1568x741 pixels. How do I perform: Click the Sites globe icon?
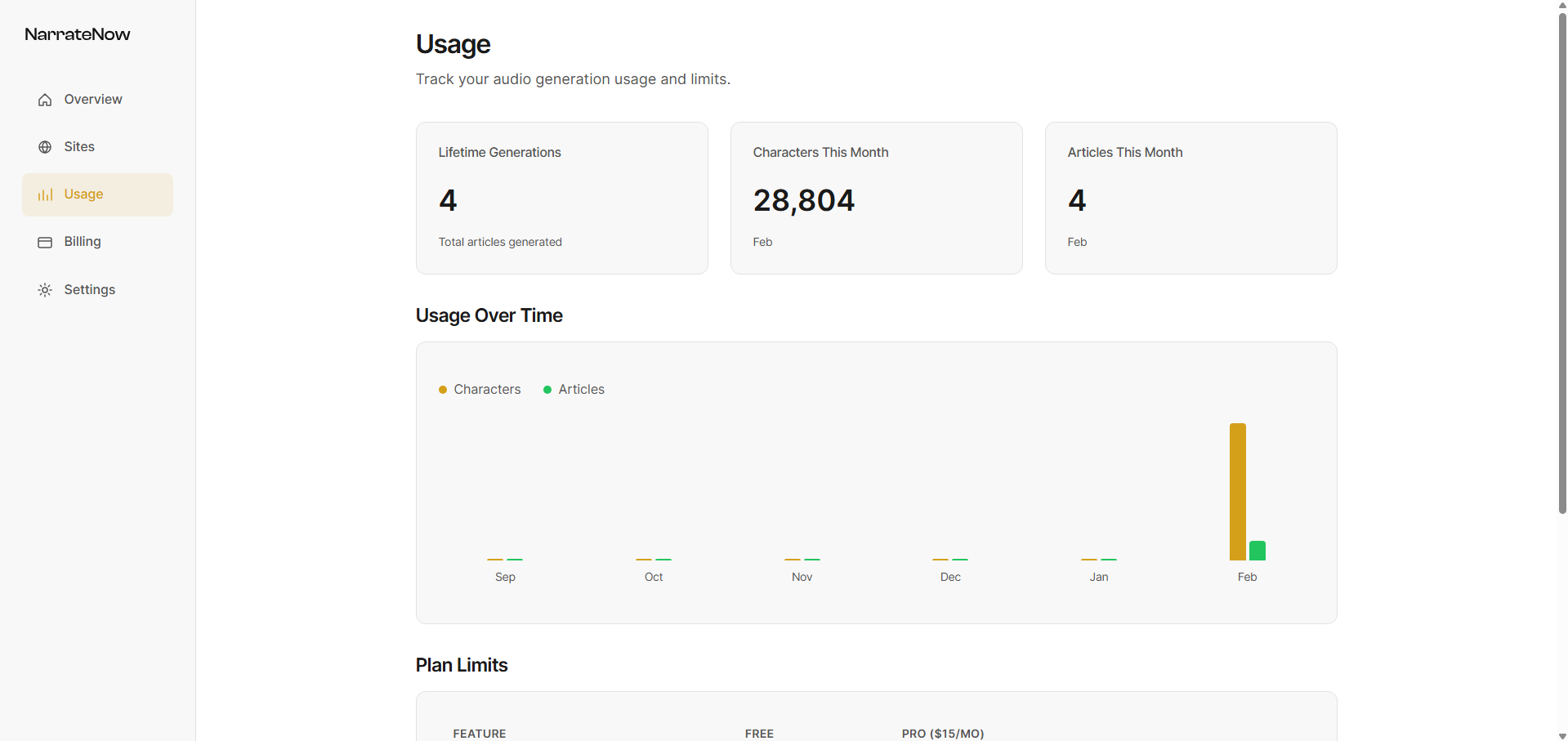[45, 147]
